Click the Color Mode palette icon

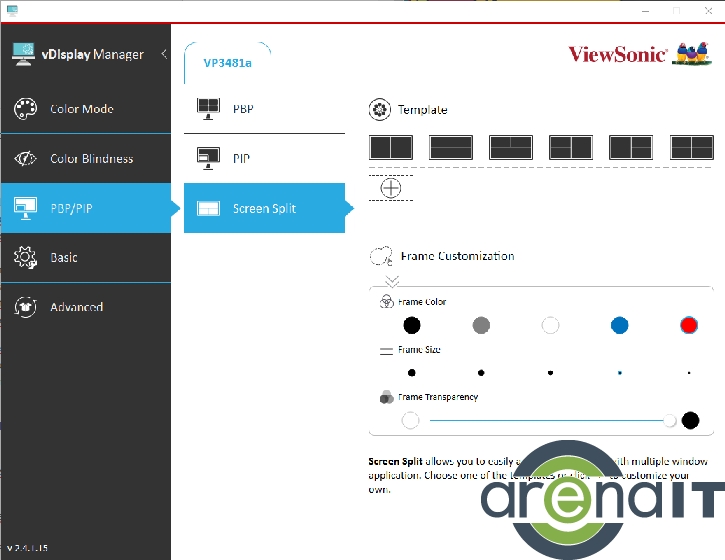[25, 109]
